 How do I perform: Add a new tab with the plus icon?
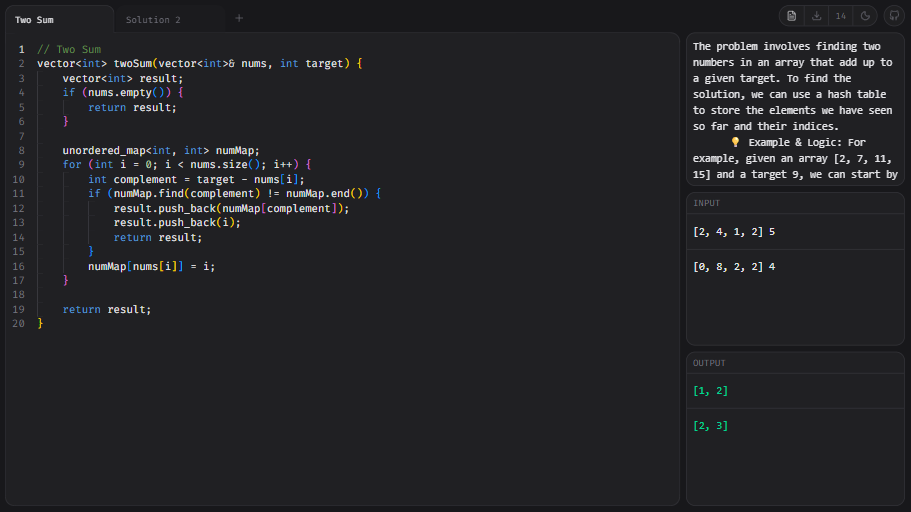coord(239,19)
